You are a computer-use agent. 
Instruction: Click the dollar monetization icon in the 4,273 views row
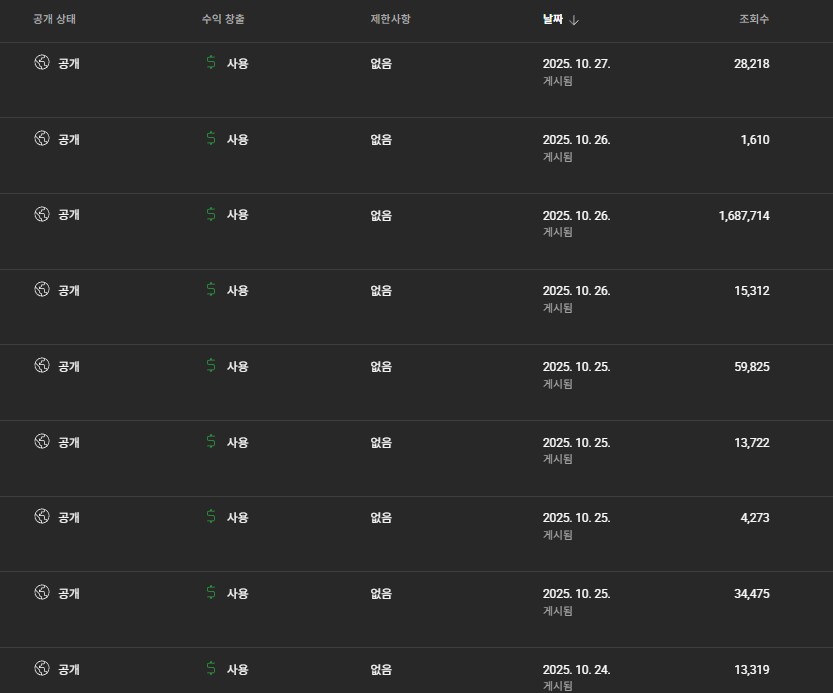(210, 517)
